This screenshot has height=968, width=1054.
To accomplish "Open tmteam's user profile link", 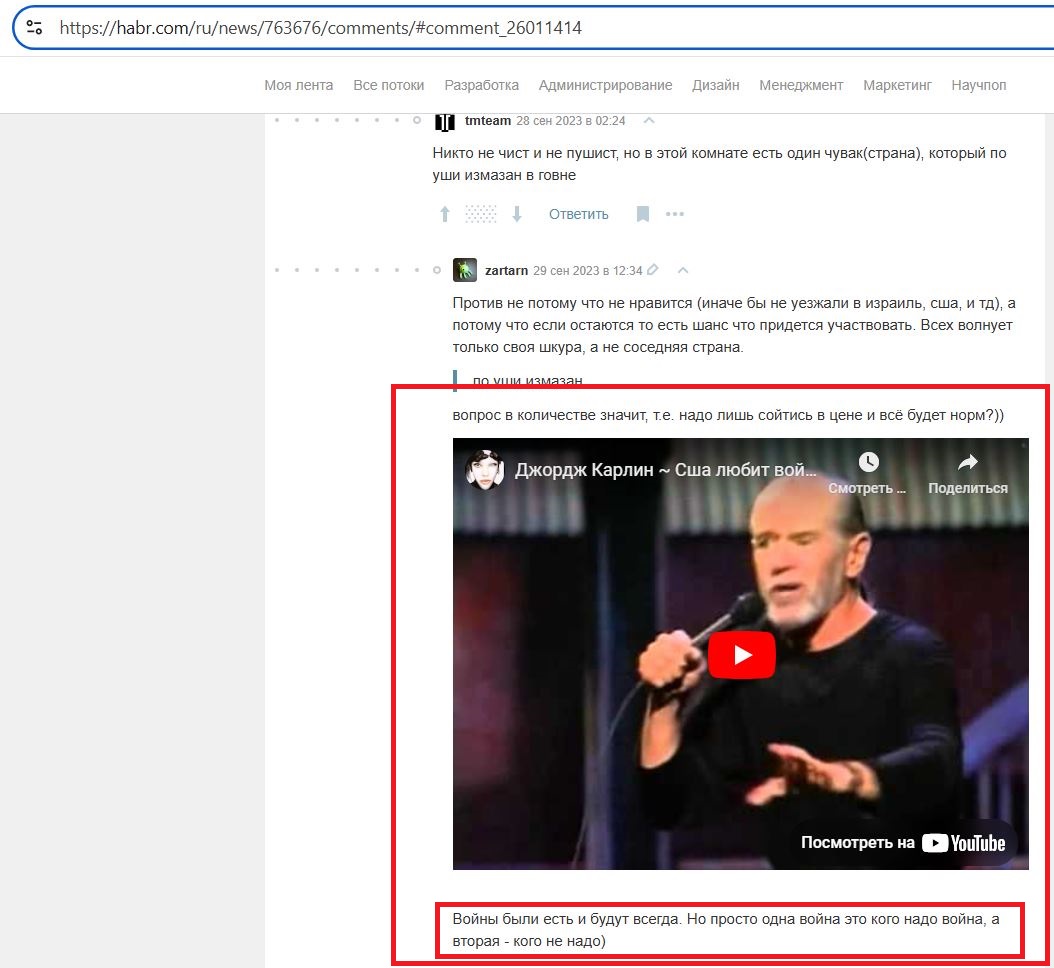I will point(487,121).
